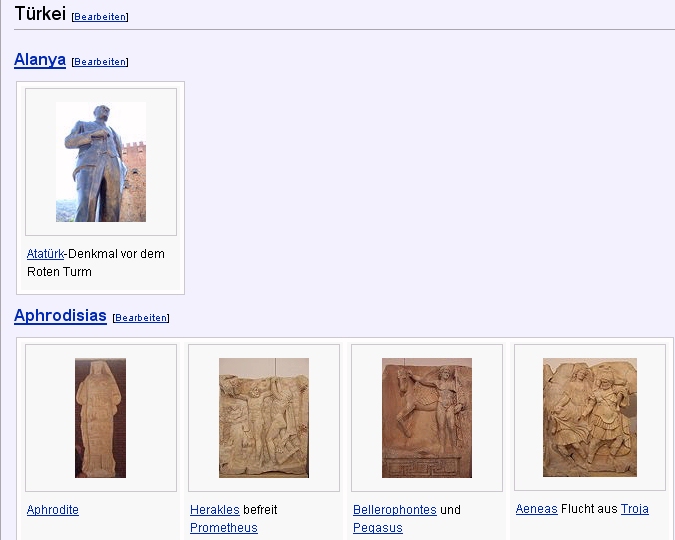The width and height of the screenshot is (675, 540).
Task: Follow the Pegasus caption link
Action: pos(378,528)
